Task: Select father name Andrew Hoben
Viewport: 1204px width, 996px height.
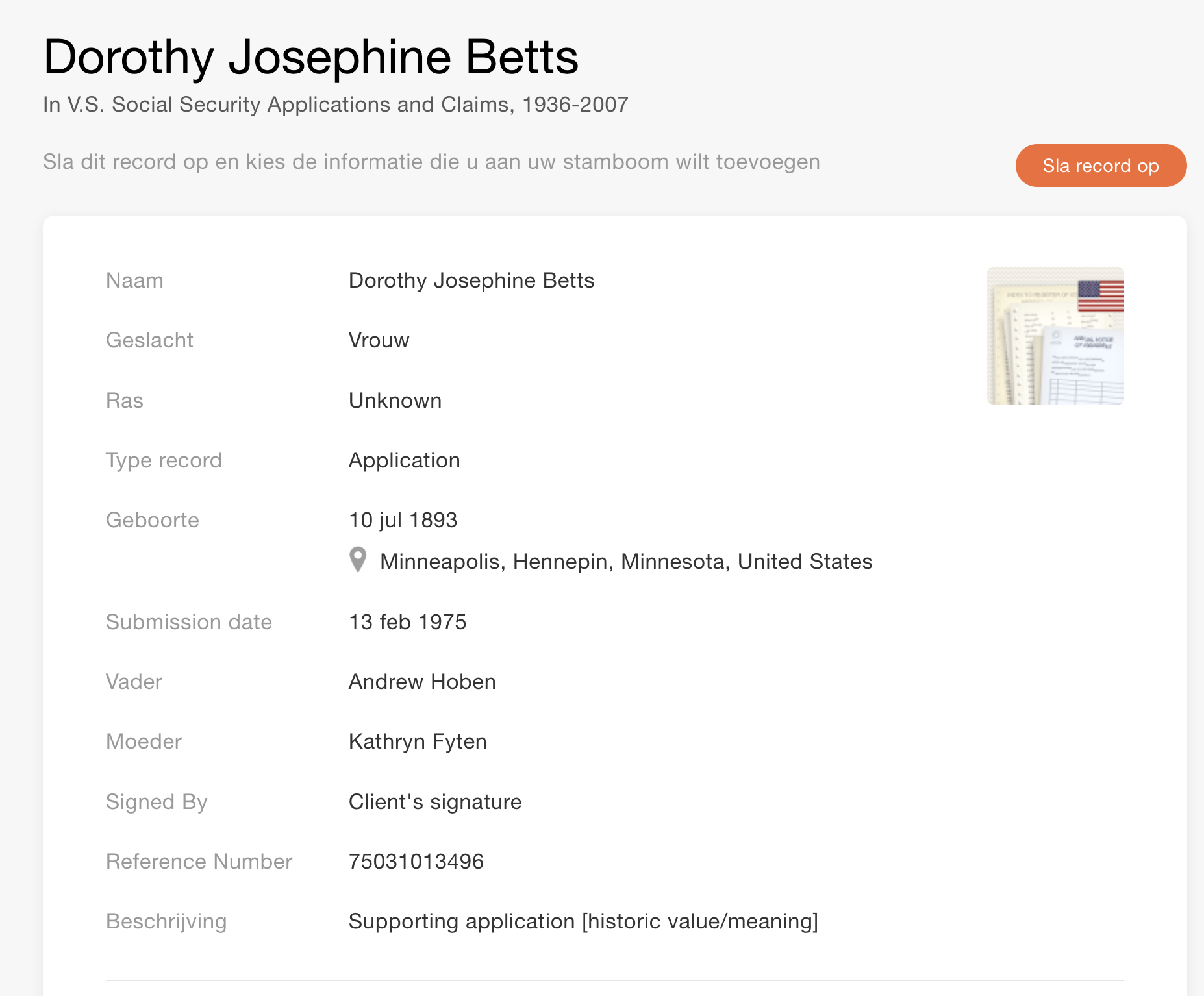Action: coord(421,682)
